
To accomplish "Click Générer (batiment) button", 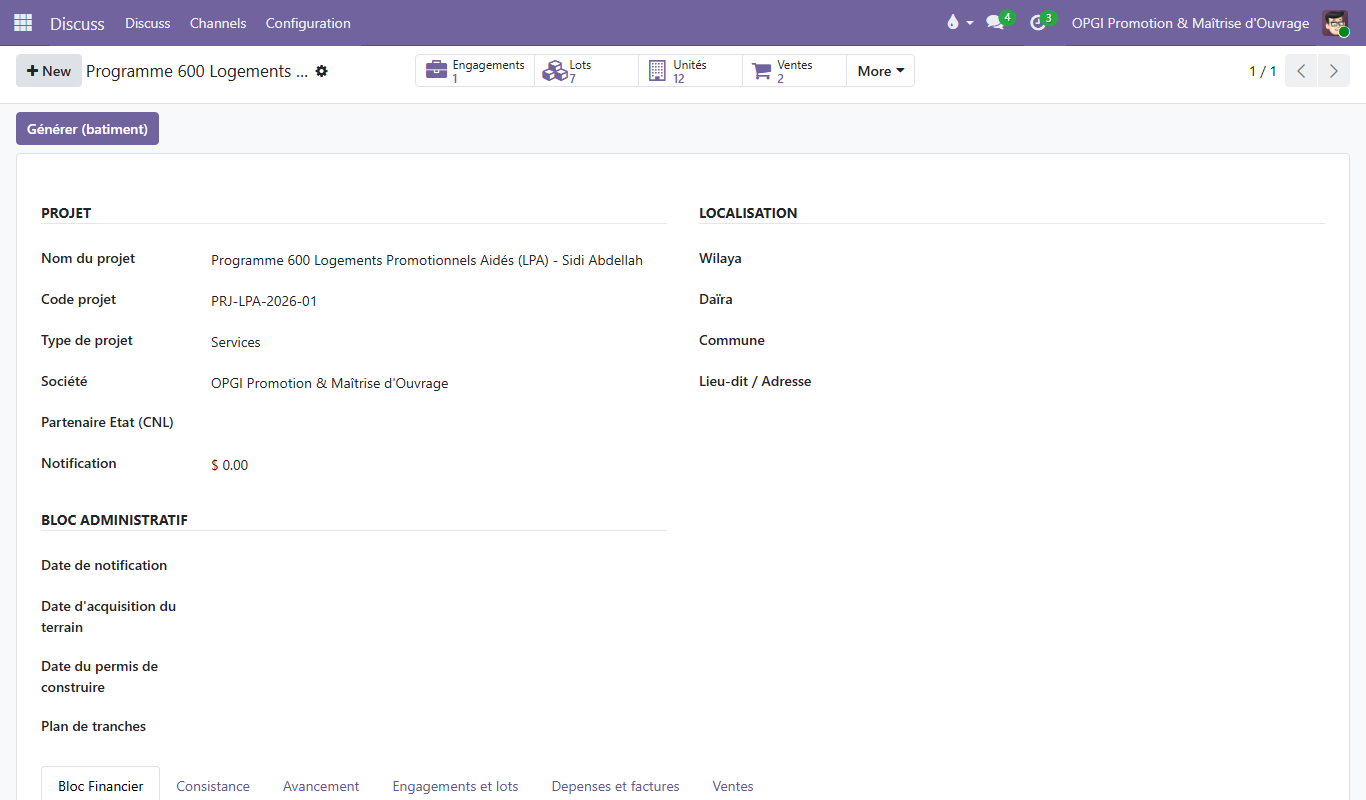I will point(87,129).
